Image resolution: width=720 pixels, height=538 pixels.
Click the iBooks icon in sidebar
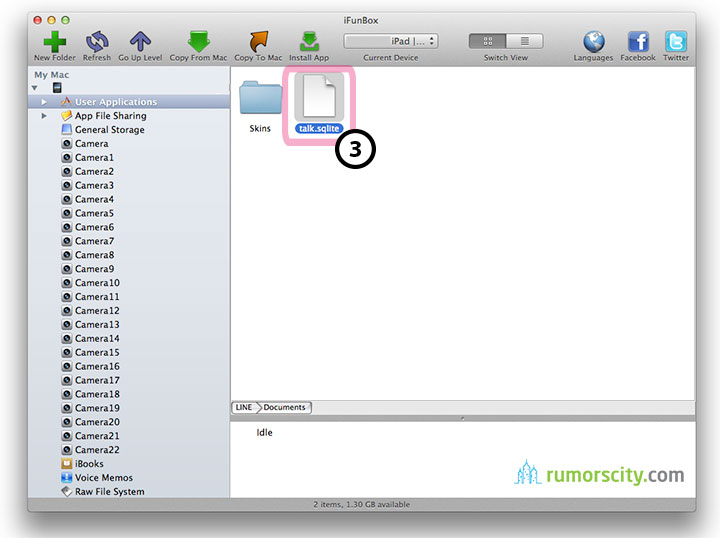click(x=67, y=464)
